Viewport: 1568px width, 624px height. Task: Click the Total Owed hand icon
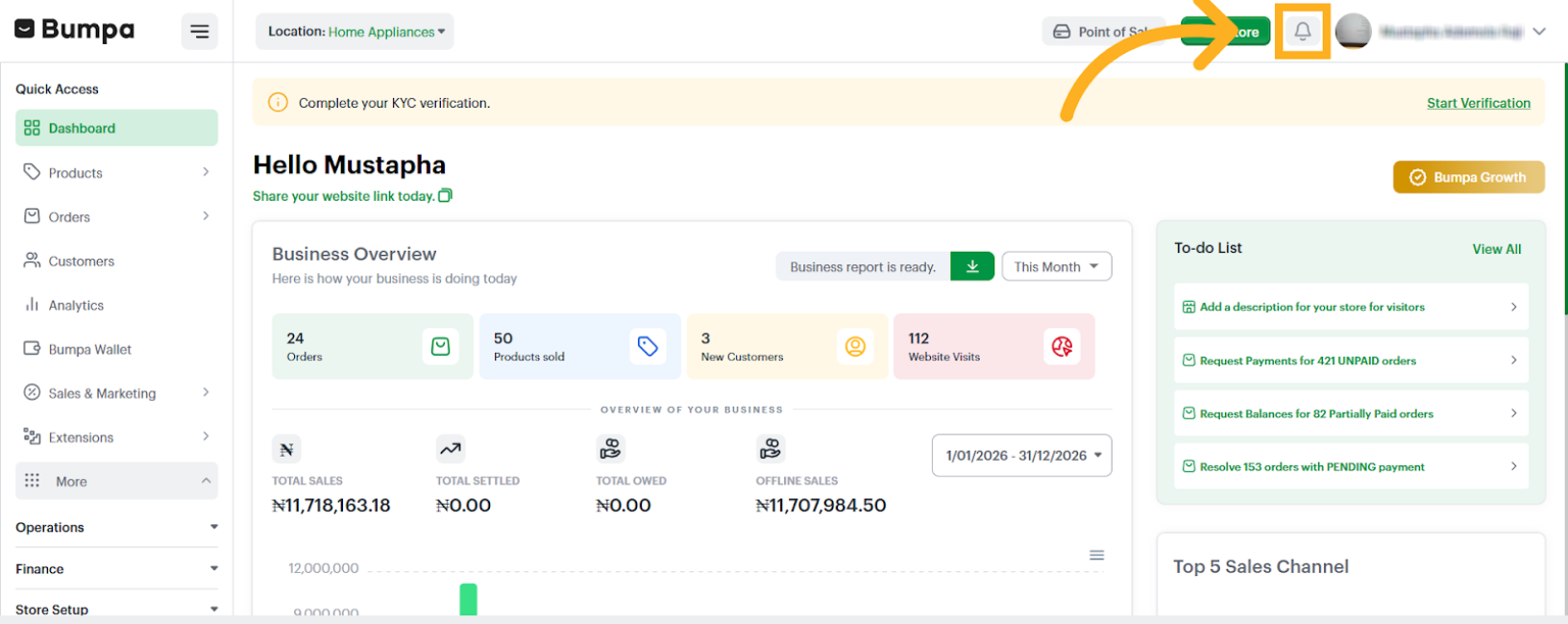(610, 449)
